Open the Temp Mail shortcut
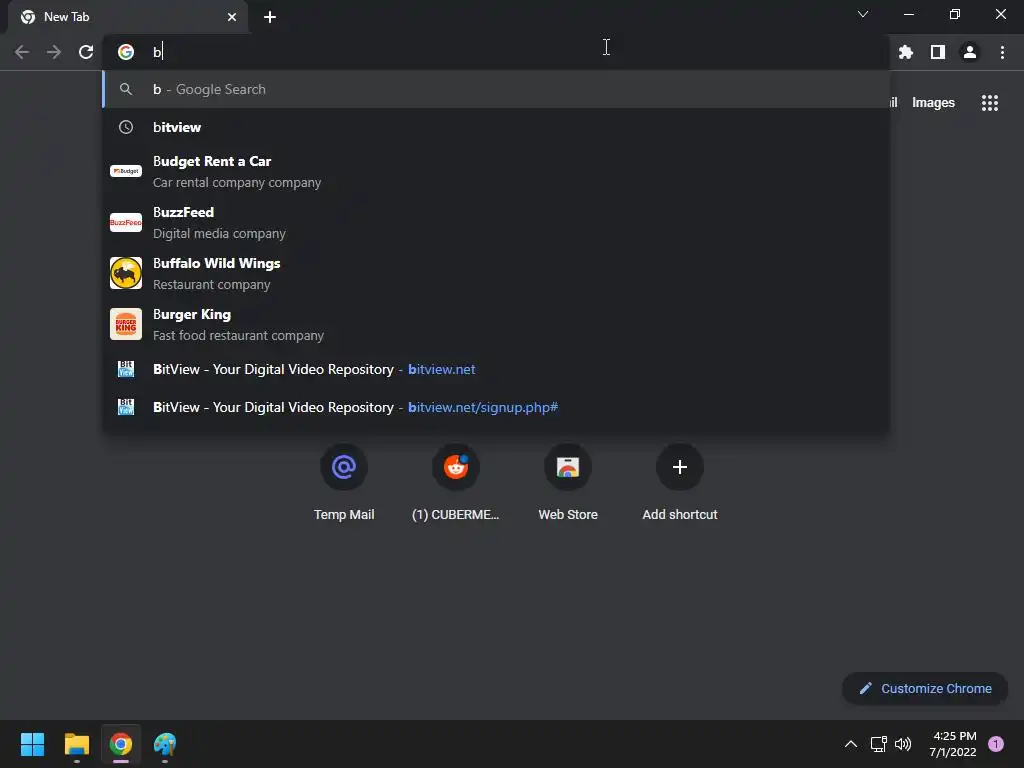Screen dimensions: 1024x768 [x=344, y=483]
